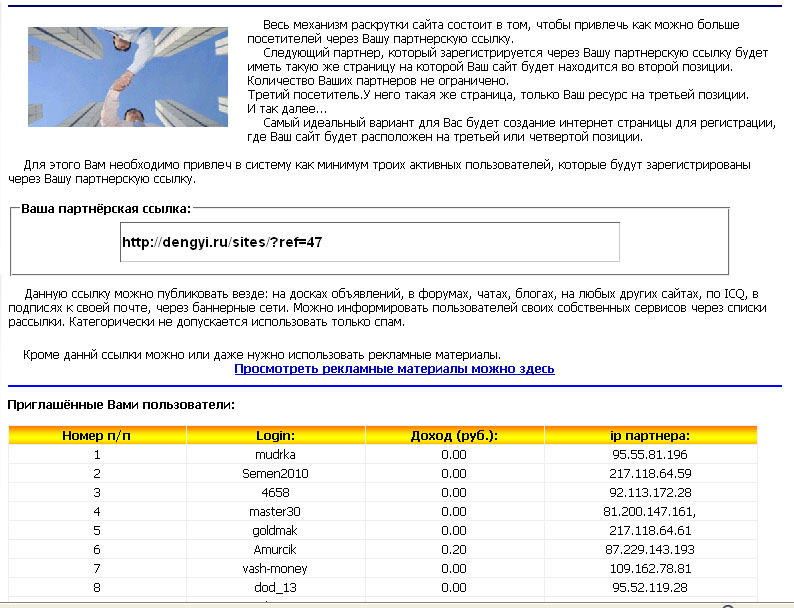Select login 'vash-money' in the table
The image size is (794, 608).
(275, 569)
